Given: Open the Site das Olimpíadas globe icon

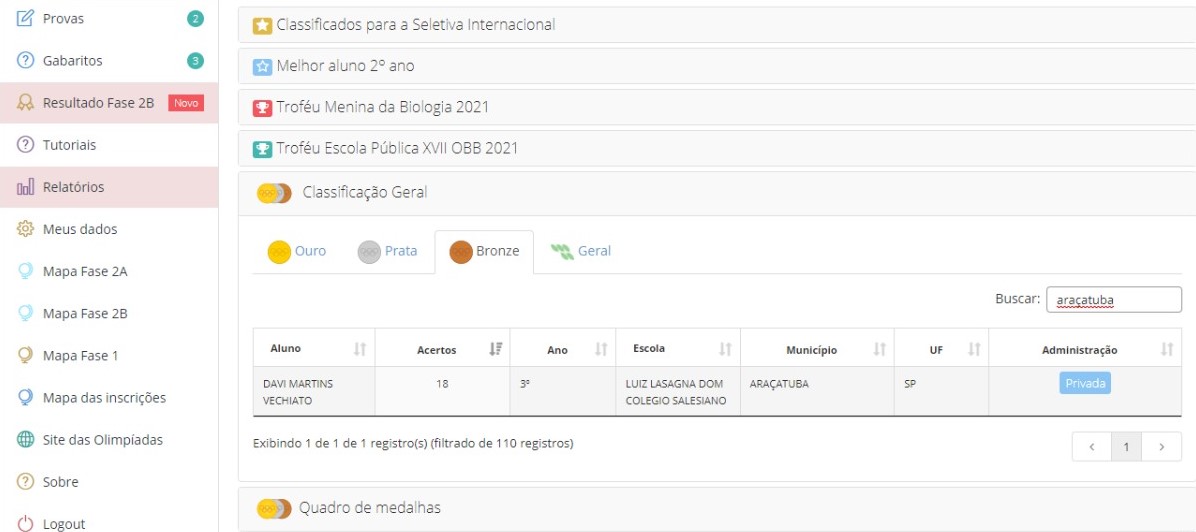Looking at the screenshot, I should (x=25, y=440).
